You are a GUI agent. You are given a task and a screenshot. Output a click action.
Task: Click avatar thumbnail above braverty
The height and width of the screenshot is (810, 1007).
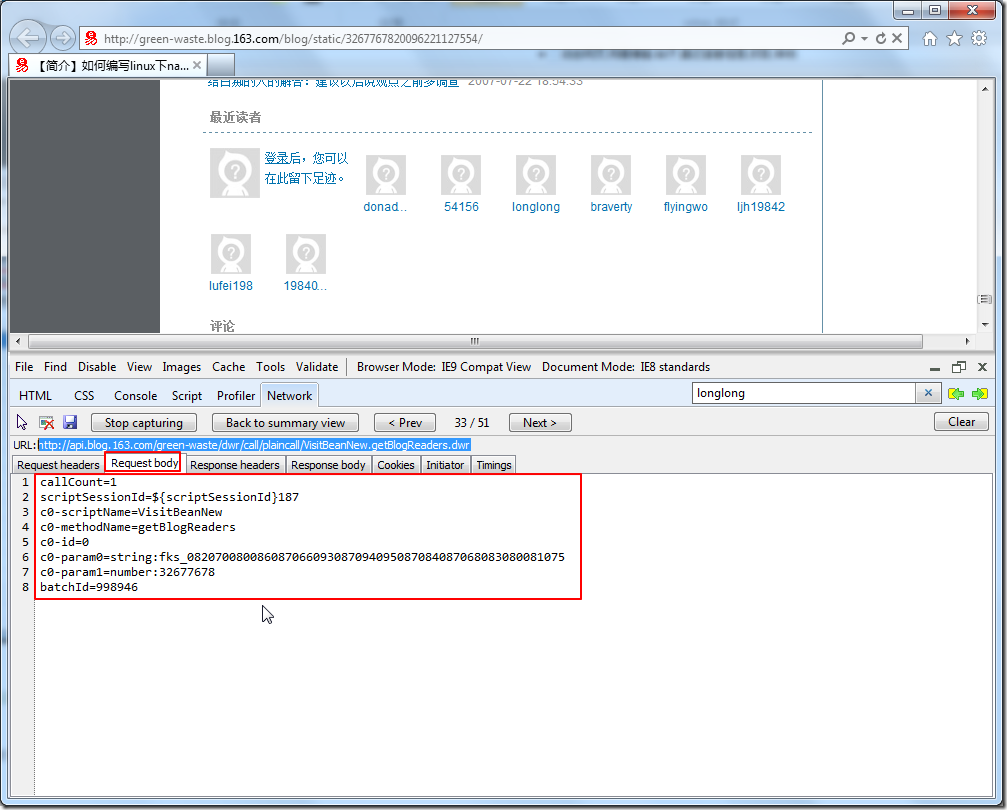pos(611,175)
